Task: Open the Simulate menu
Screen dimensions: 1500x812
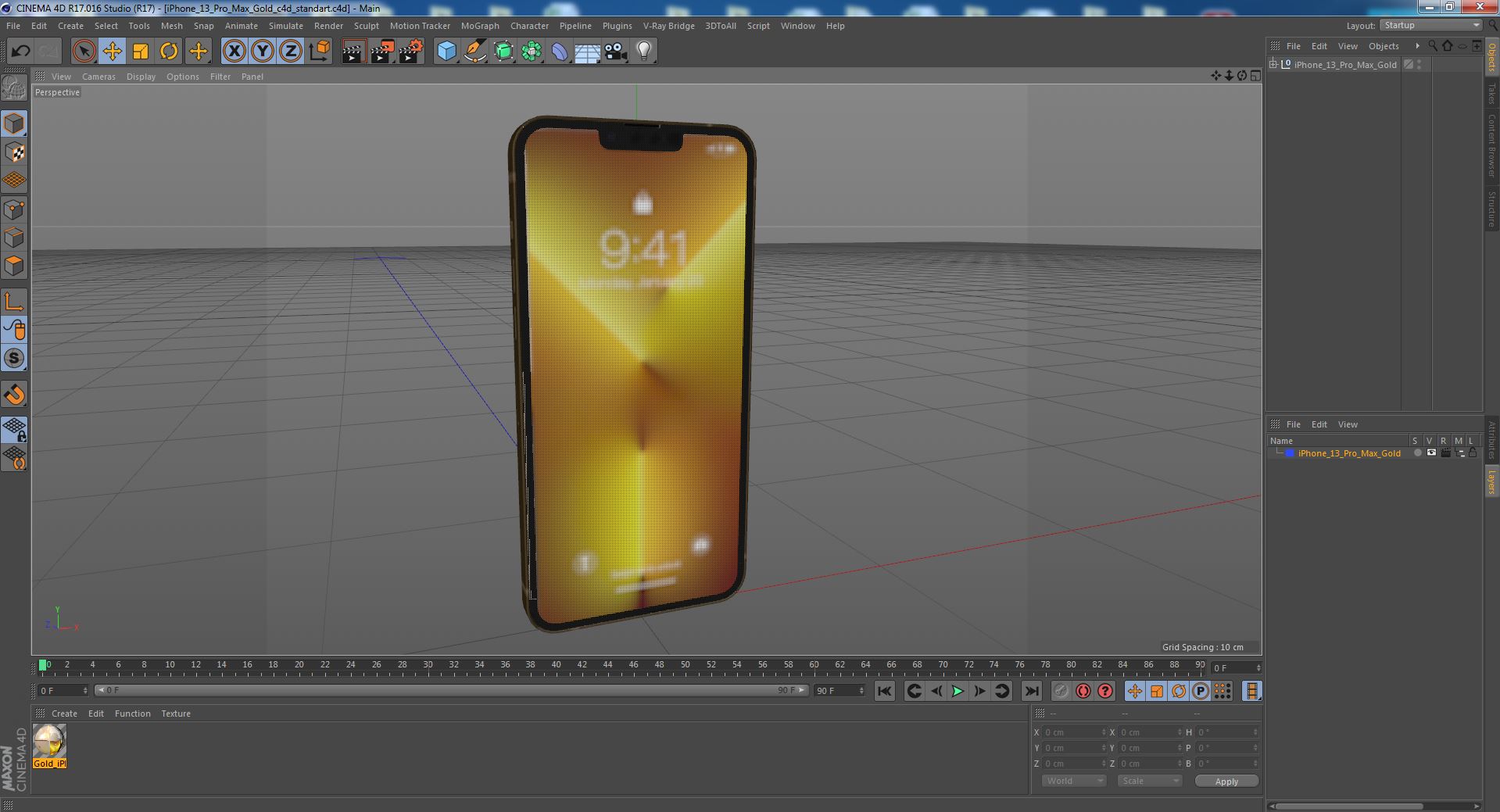Action: (286, 26)
